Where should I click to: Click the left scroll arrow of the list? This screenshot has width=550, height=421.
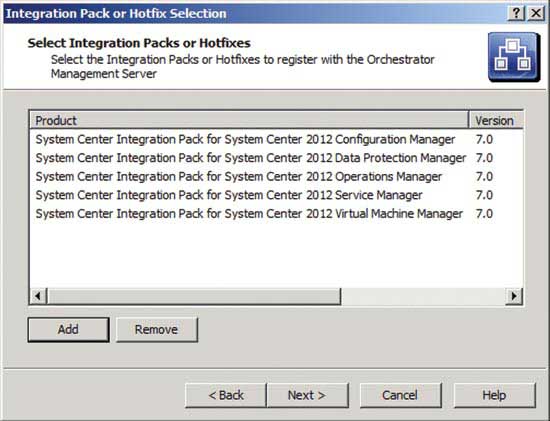38,296
